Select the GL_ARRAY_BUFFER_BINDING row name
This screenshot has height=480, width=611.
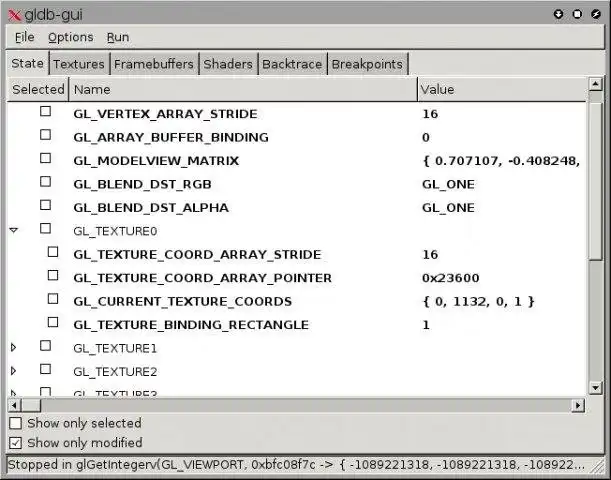(x=171, y=137)
